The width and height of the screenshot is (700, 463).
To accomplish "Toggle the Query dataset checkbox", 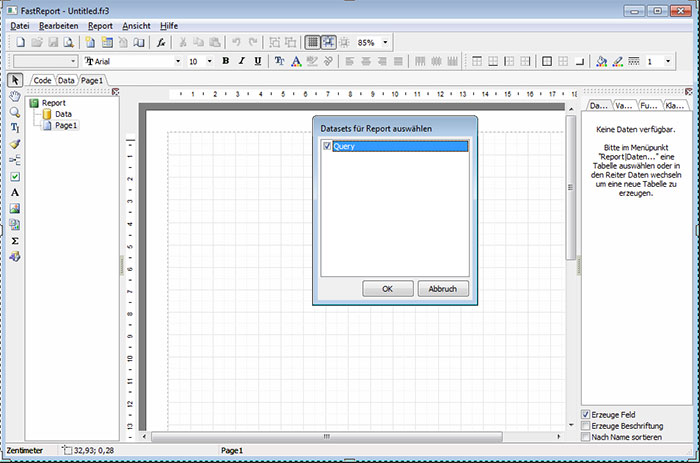I will 327,147.
